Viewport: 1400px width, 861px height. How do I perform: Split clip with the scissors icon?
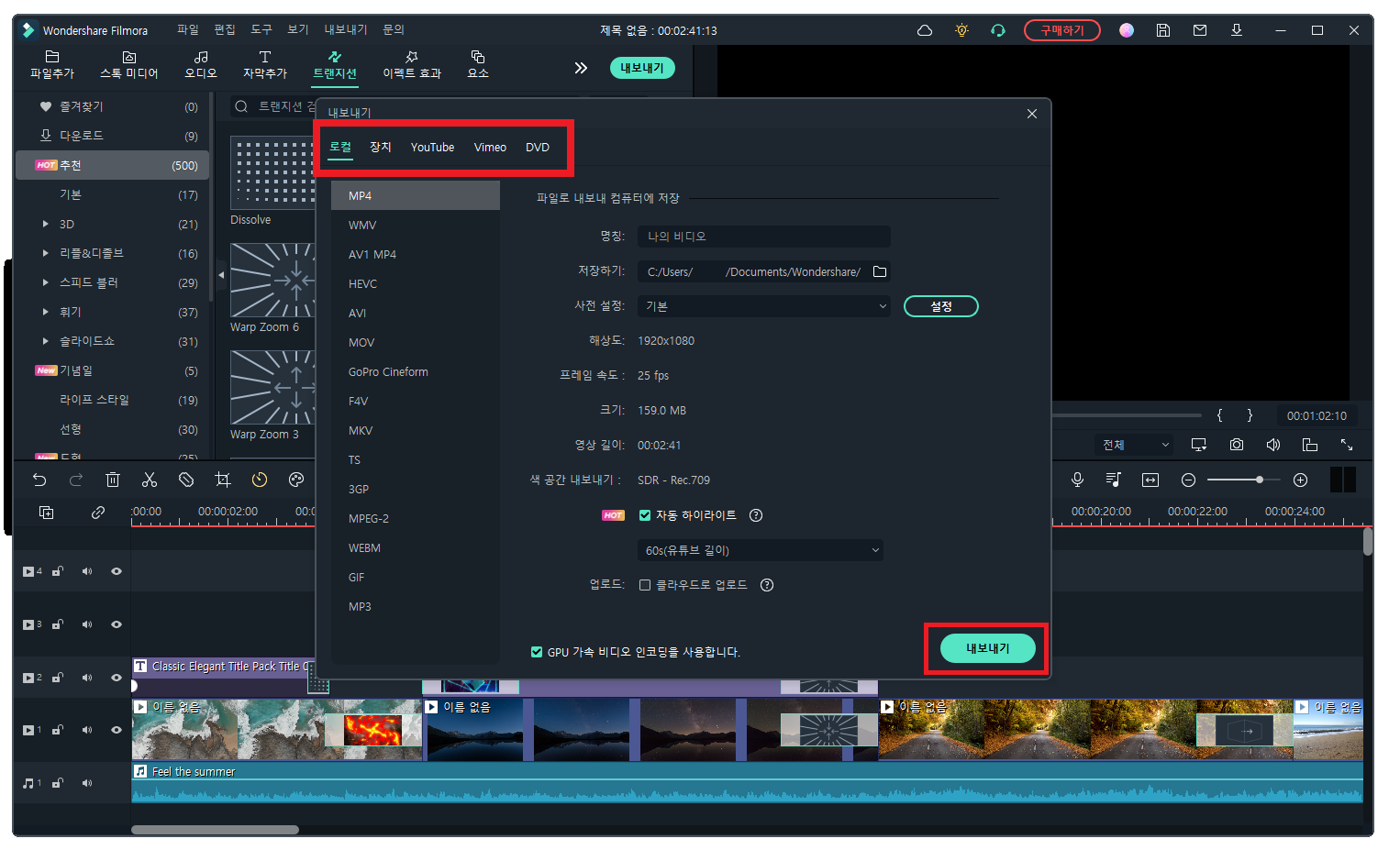(x=150, y=480)
